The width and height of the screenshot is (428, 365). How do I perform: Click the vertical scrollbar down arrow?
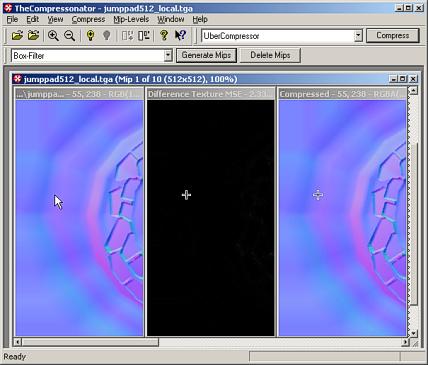tap(413, 333)
